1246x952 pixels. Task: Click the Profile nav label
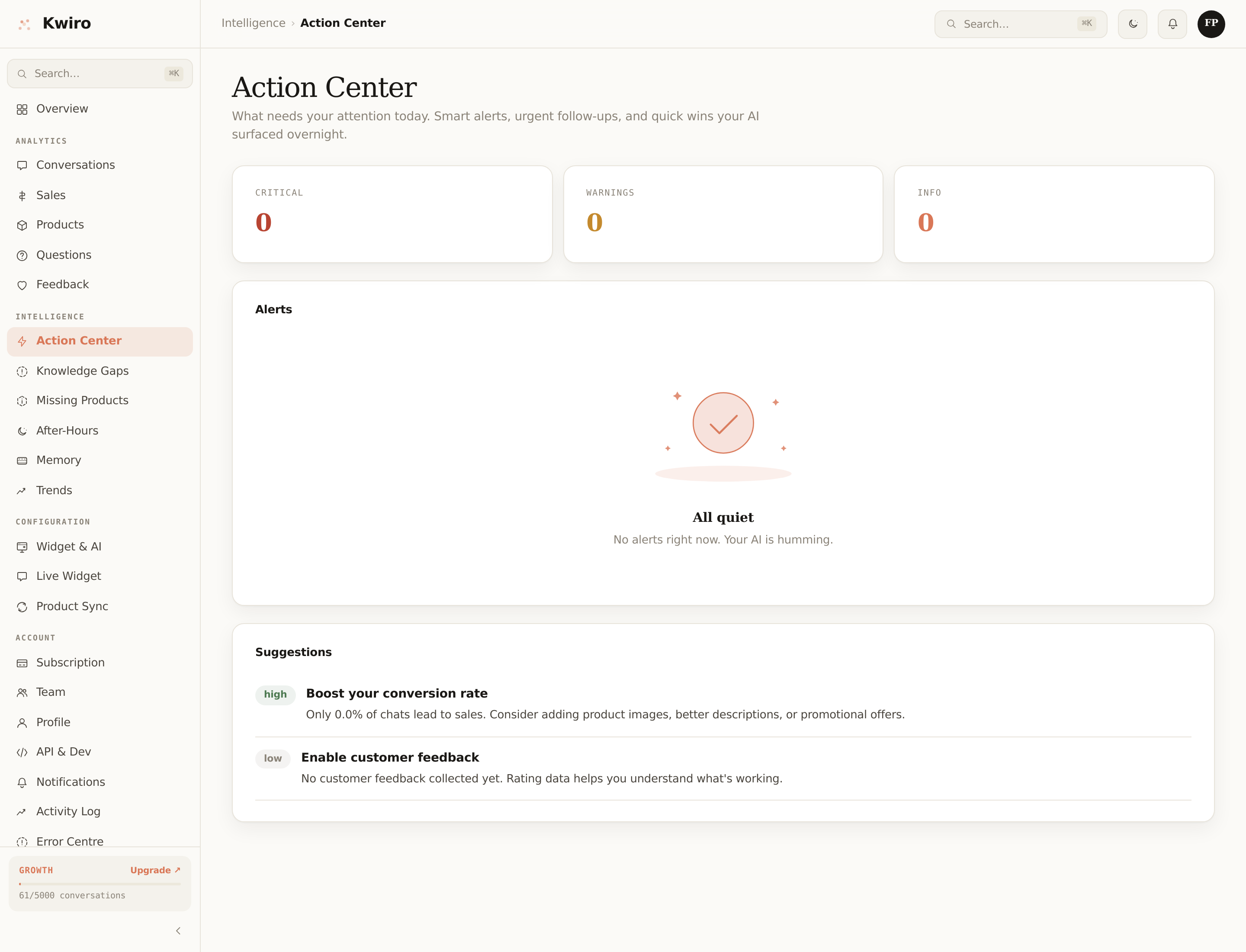click(53, 723)
